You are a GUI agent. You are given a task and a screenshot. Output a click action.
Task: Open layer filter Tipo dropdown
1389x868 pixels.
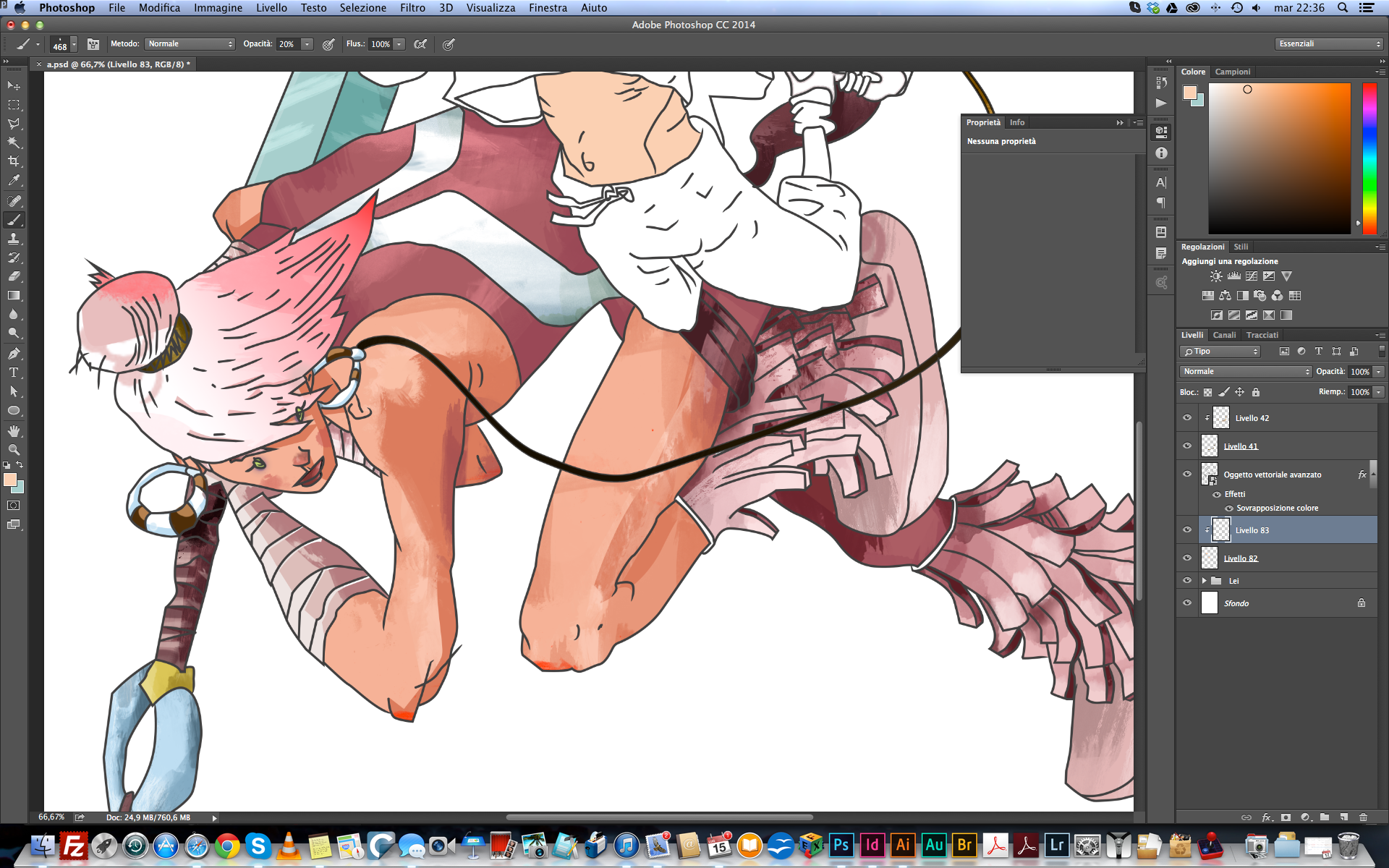1220,352
